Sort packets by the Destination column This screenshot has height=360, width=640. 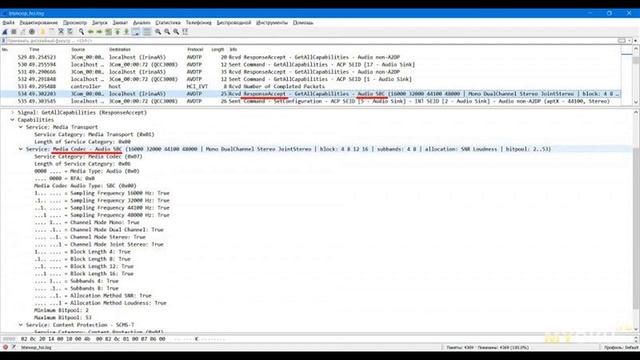(x=120, y=49)
